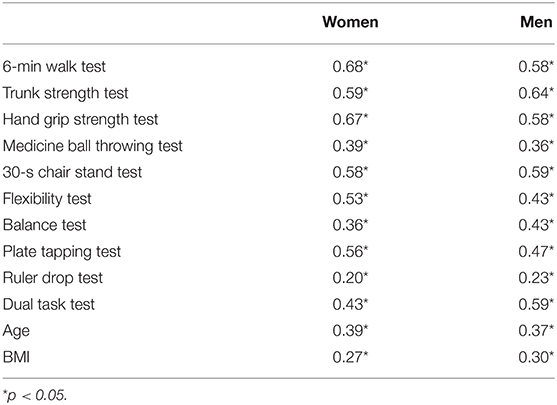Image resolution: width=557 pixels, height=405 pixels.
Task: Select Hand grip strength test label
Action: coord(81,119)
